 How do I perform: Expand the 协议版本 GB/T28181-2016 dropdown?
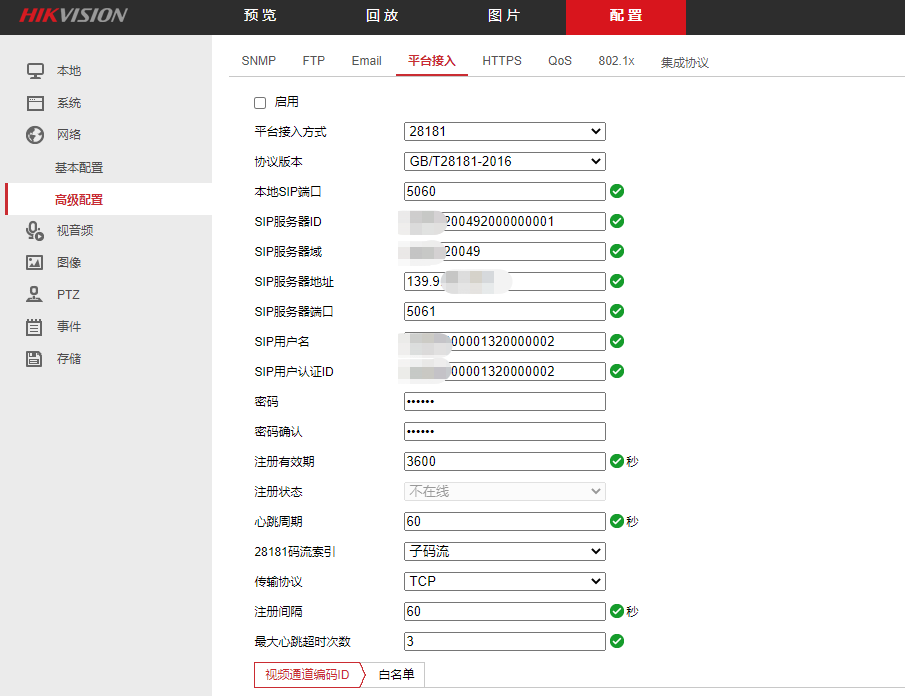coord(504,162)
